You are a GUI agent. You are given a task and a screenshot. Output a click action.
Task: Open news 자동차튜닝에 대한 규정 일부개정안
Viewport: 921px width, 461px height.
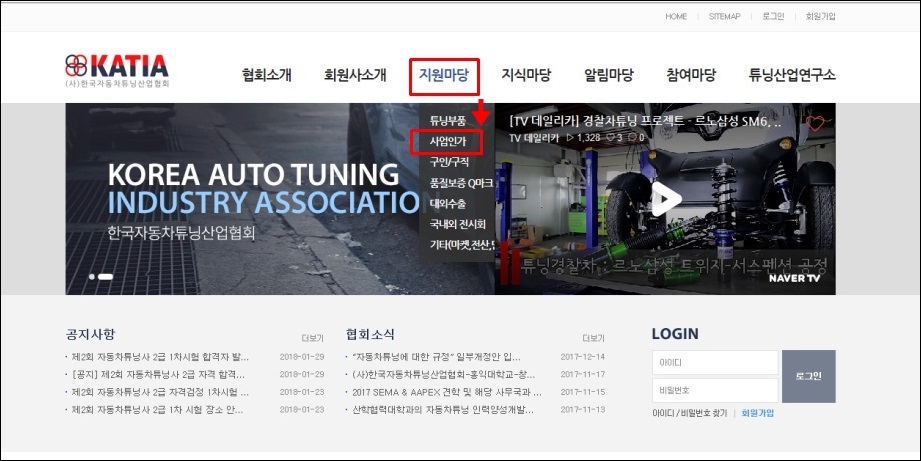[x=436, y=356]
